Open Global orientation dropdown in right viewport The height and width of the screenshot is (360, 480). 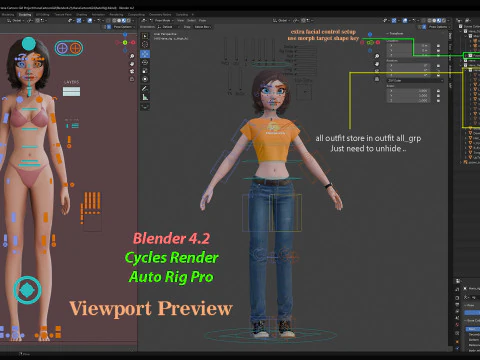point(281,20)
